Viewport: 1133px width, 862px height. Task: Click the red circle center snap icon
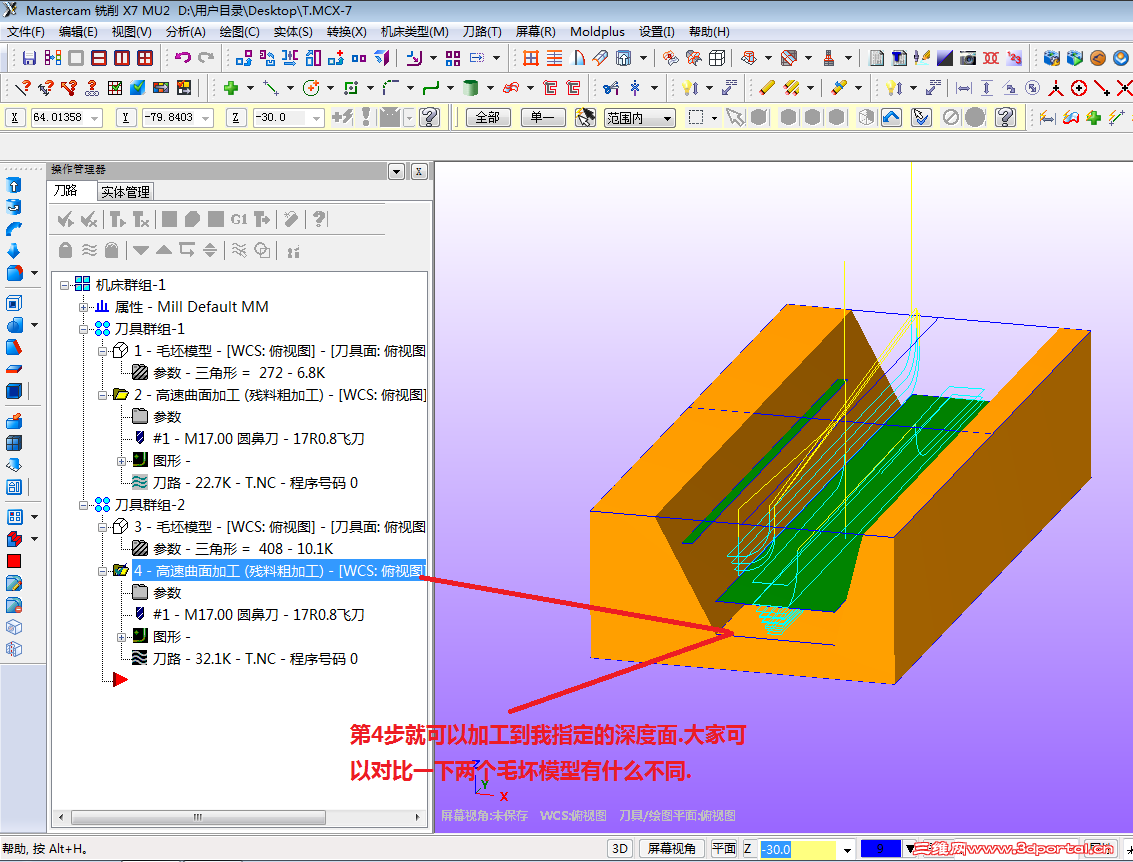[x=1079, y=88]
